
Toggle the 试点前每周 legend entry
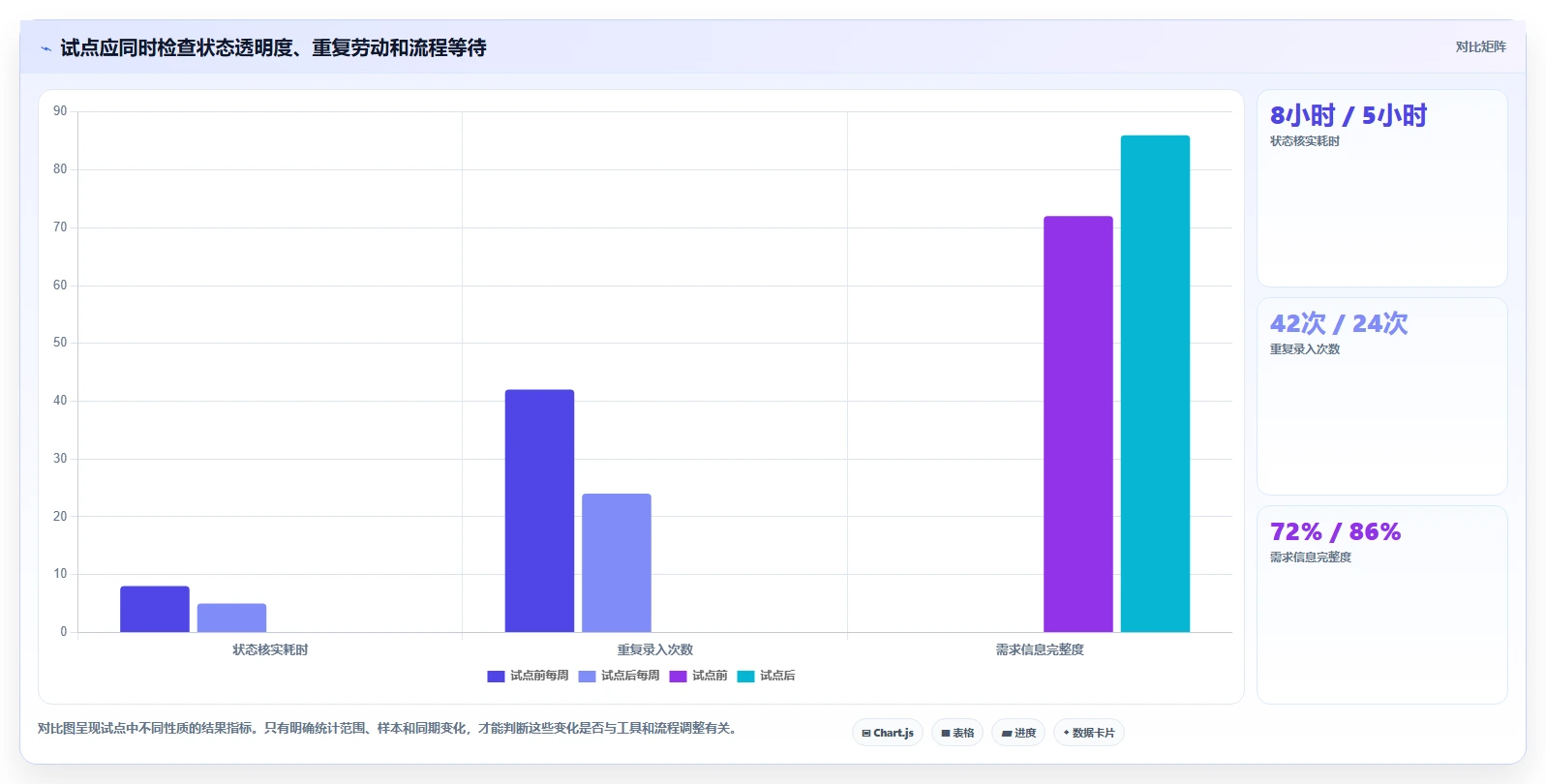(528, 676)
